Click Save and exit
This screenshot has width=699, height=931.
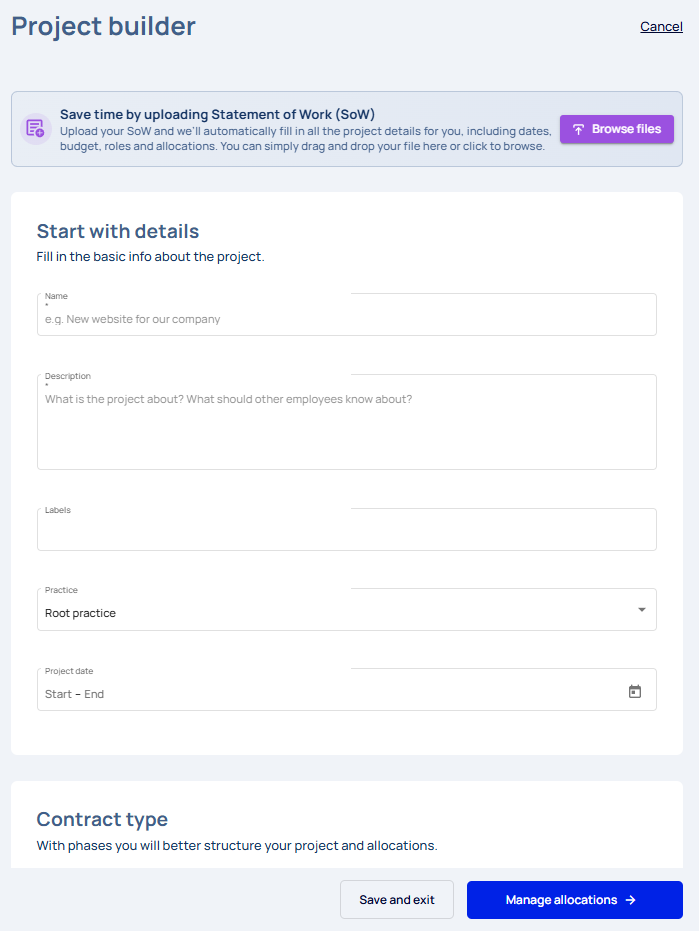tap(397, 900)
